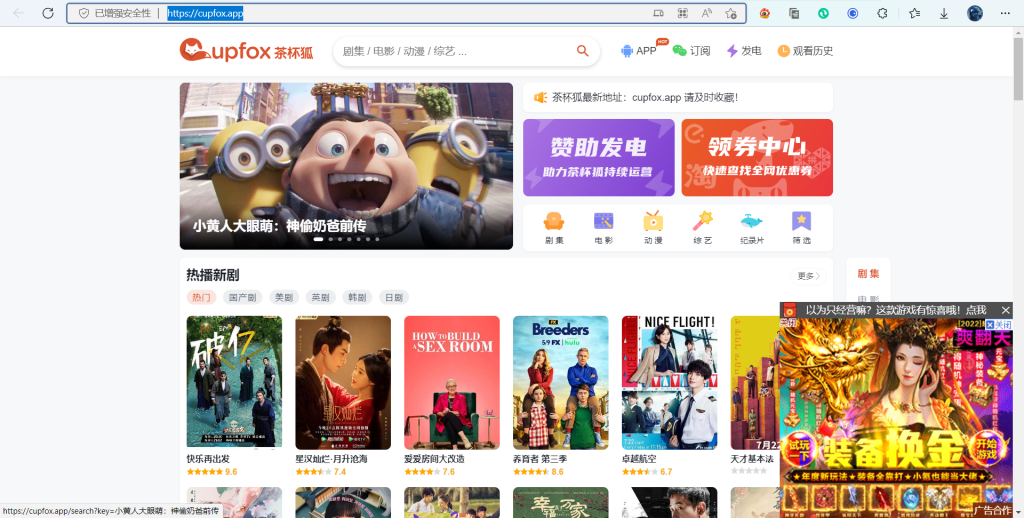Image resolution: width=1024 pixels, height=518 pixels.
Task: Open the 综艺 category icon
Action: 703,228
